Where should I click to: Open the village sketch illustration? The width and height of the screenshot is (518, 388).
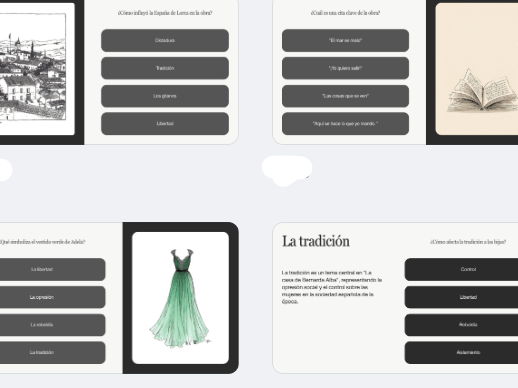pyautogui.click(x=37, y=69)
